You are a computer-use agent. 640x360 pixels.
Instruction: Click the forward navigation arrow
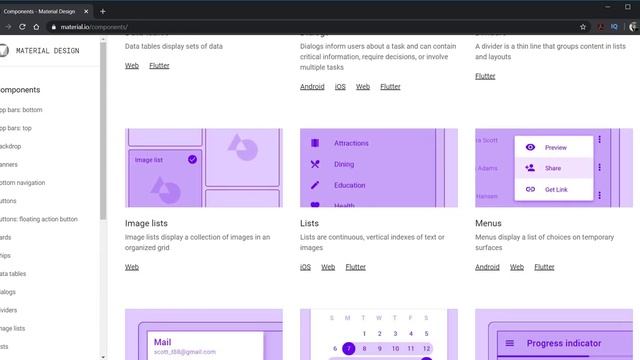coord(8,27)
